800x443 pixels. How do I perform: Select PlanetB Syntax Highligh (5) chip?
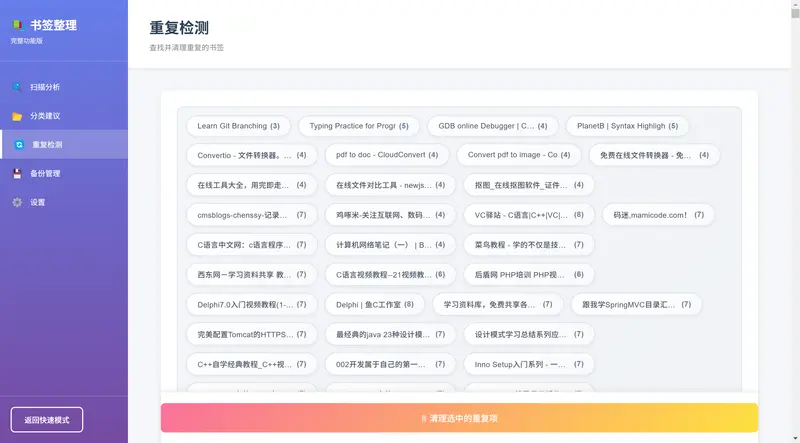tap(627, 126)
